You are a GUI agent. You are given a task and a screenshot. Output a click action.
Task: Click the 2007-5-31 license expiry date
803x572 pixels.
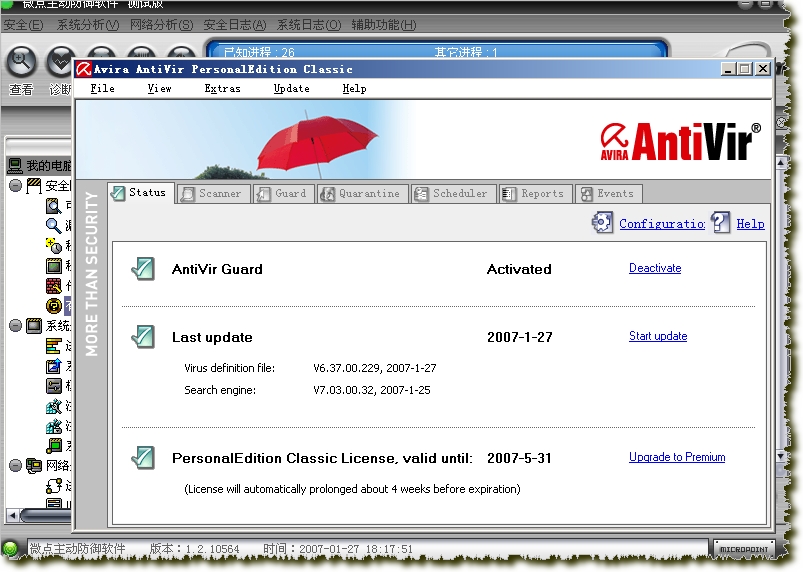tap(519, 458)
